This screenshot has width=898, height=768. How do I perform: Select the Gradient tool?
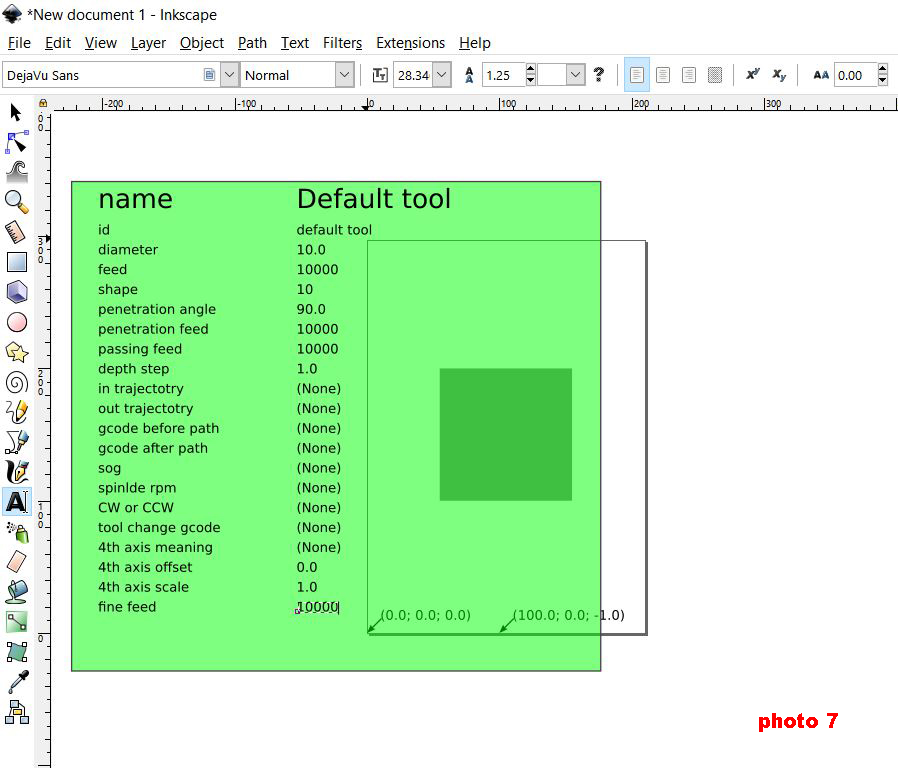(17, 621)
